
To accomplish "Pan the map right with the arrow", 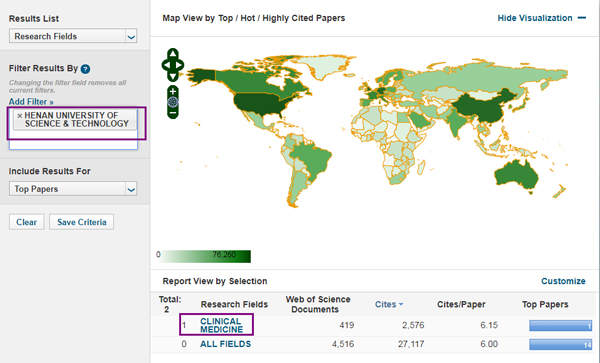I will (x=180, y=65).
